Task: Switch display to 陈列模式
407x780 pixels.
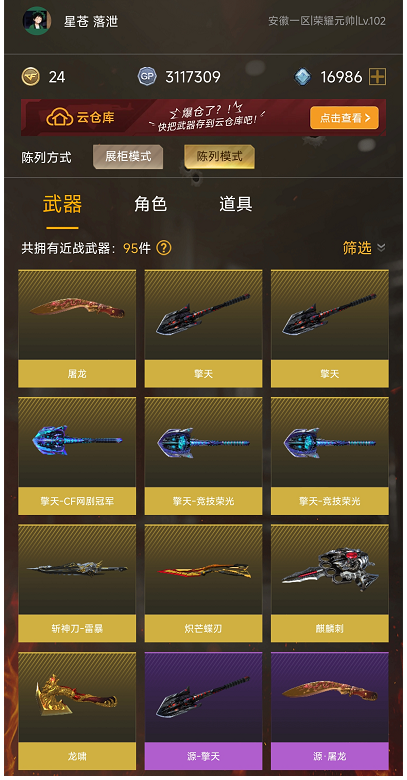Action: tap(219, 157)
